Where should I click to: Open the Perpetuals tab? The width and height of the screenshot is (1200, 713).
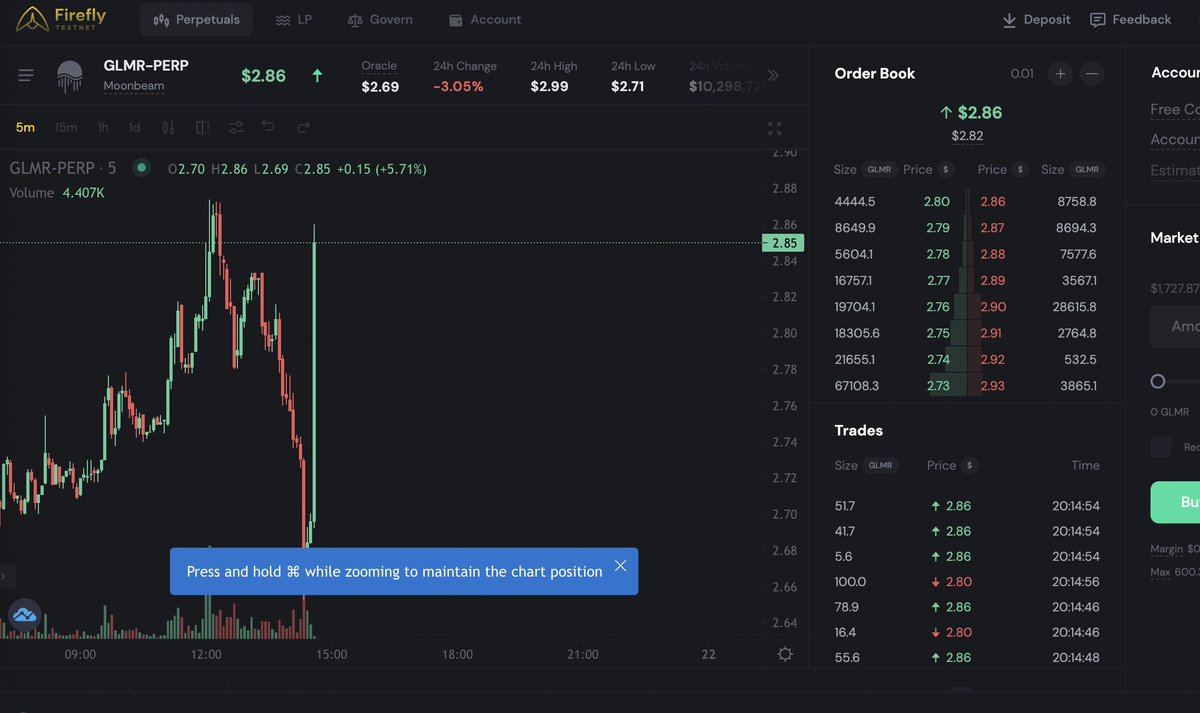(196, 19)
